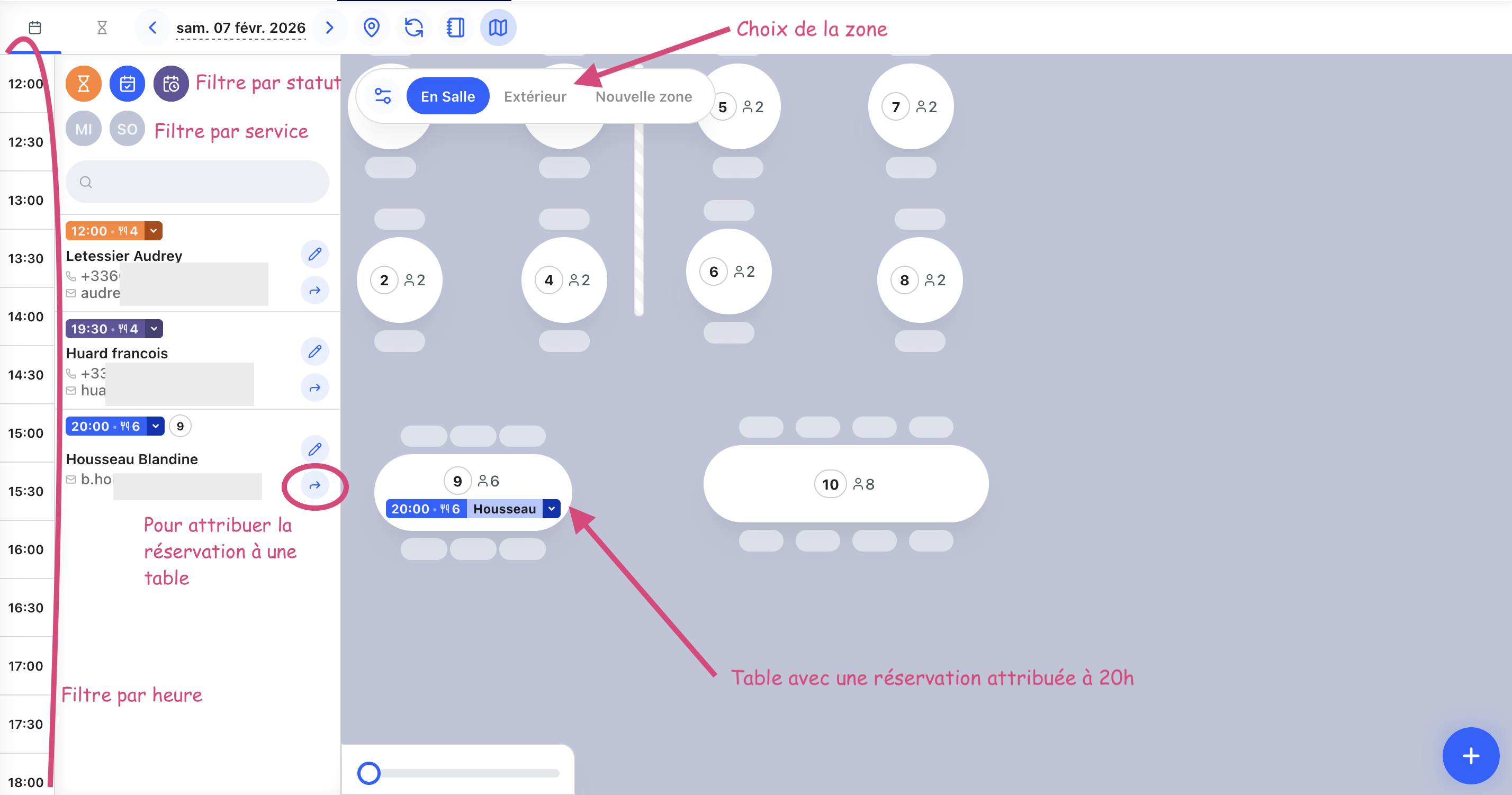This screenshot has width=1512, height=795.
Task: Toggle the SO service filter
Action: pos(127,129)
